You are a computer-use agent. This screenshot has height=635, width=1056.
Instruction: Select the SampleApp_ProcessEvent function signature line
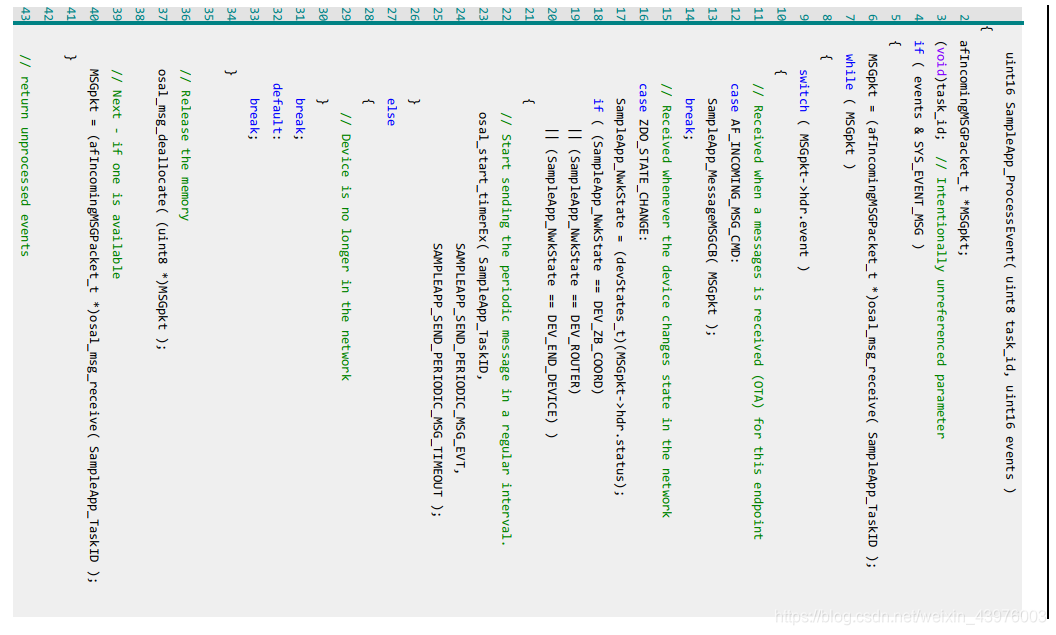tap(1010, 273)
